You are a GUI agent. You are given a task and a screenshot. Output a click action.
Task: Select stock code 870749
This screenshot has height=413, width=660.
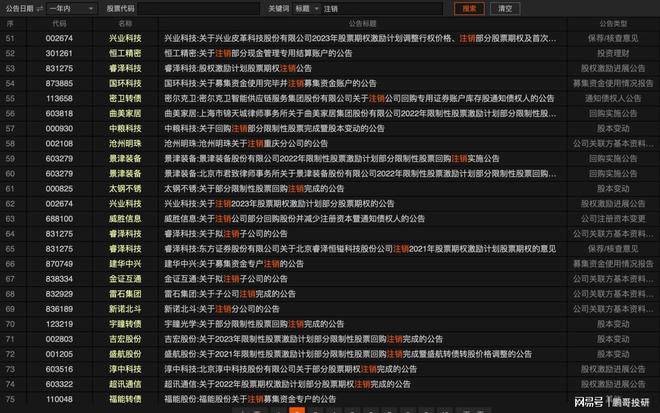pyautogui.click(x=59, y=264)
